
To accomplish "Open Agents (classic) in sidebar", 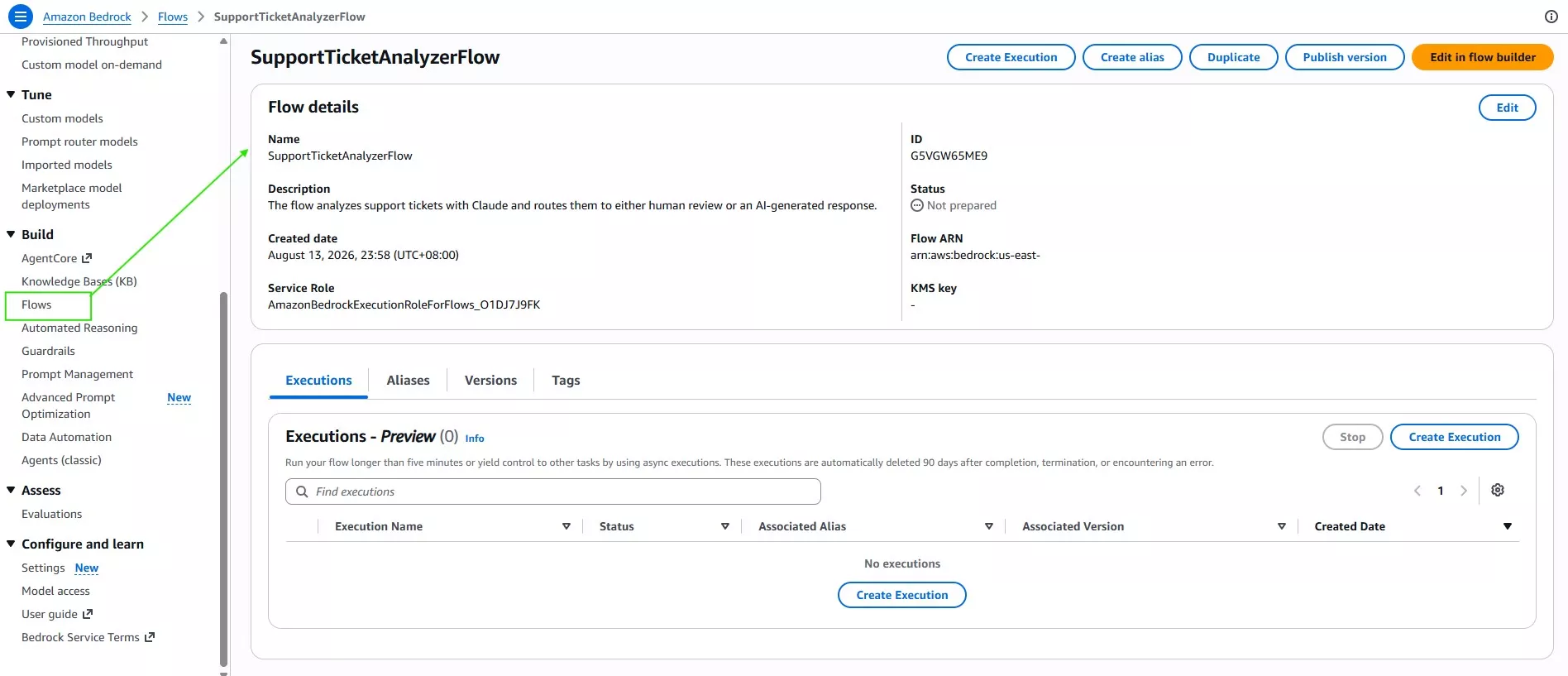I will [61, 460].
